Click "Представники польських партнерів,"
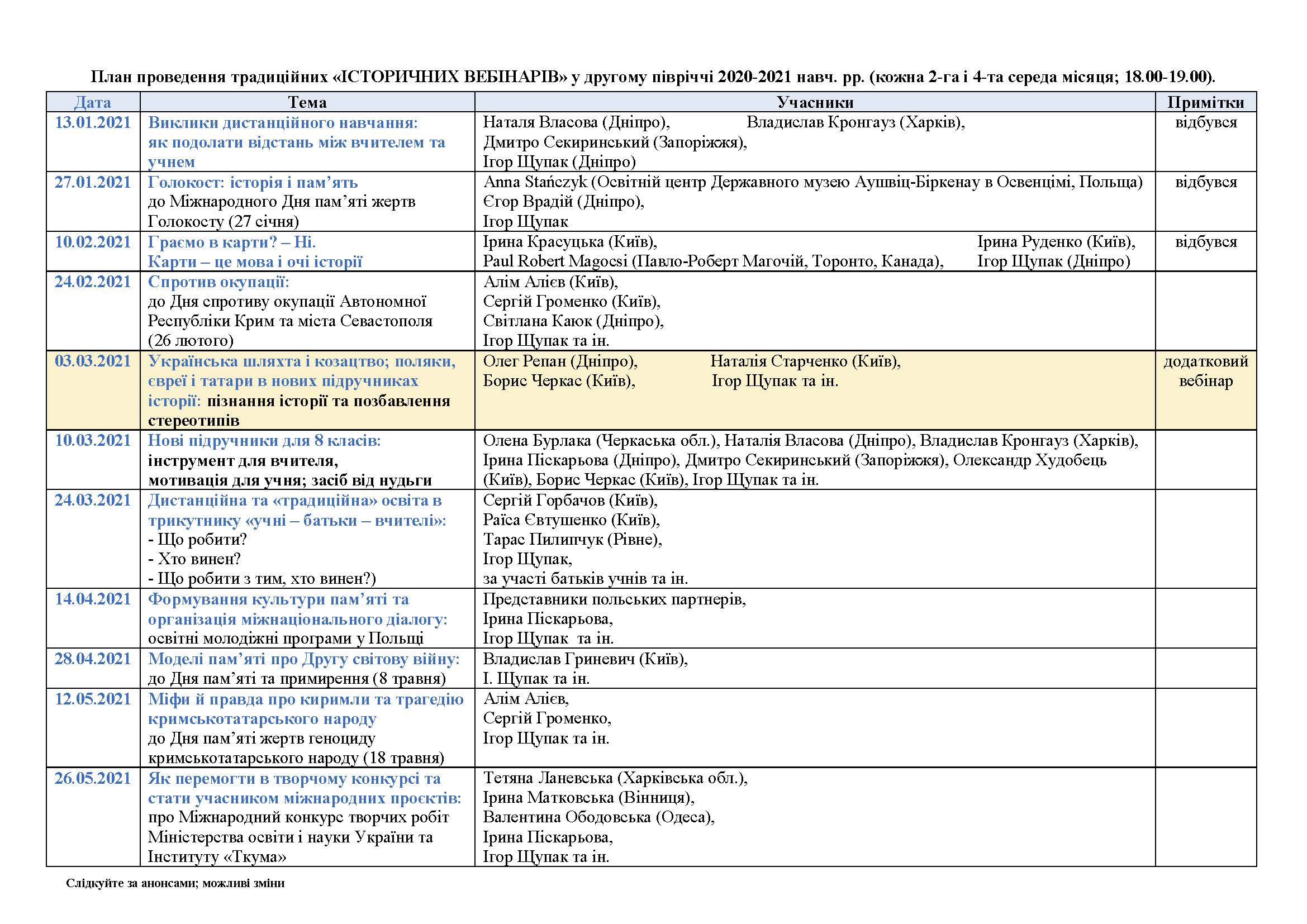This screenshot has height=924, width=1307. (x=614, y=599)
